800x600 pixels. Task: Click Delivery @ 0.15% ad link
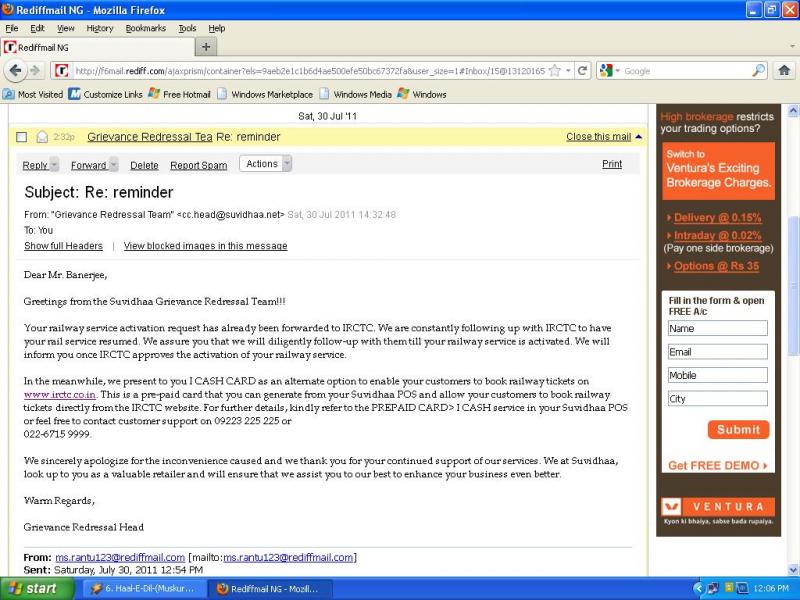pos(717,217)
